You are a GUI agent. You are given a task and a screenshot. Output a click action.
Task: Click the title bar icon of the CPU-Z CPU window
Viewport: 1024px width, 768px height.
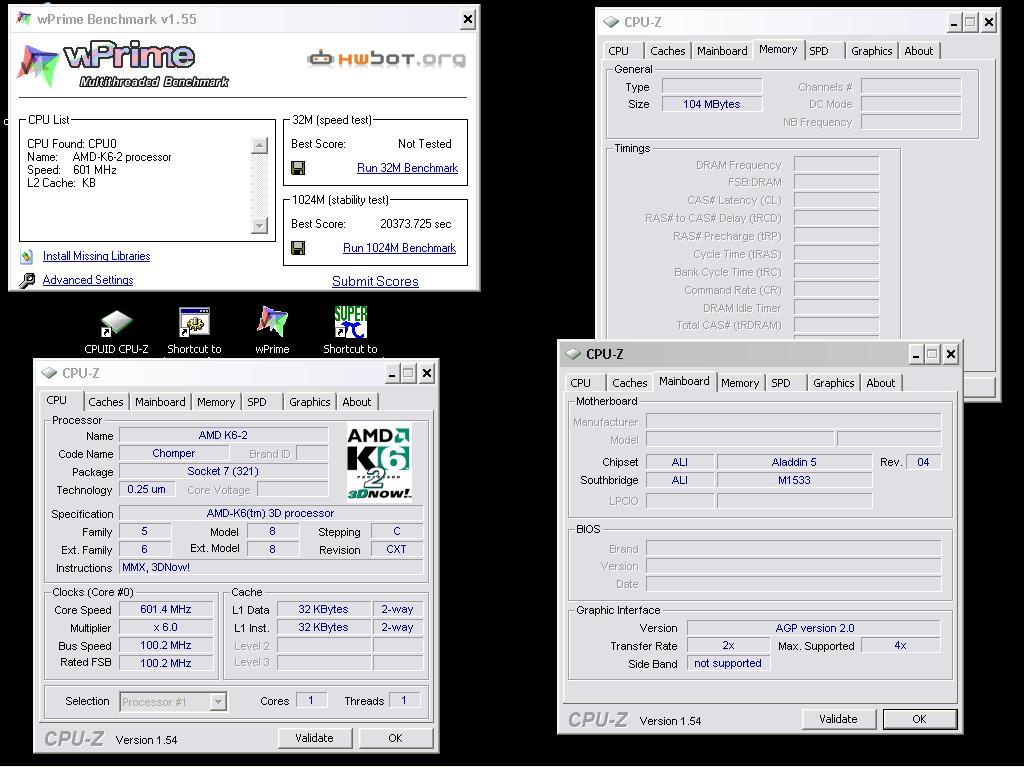tap(49, 373)
